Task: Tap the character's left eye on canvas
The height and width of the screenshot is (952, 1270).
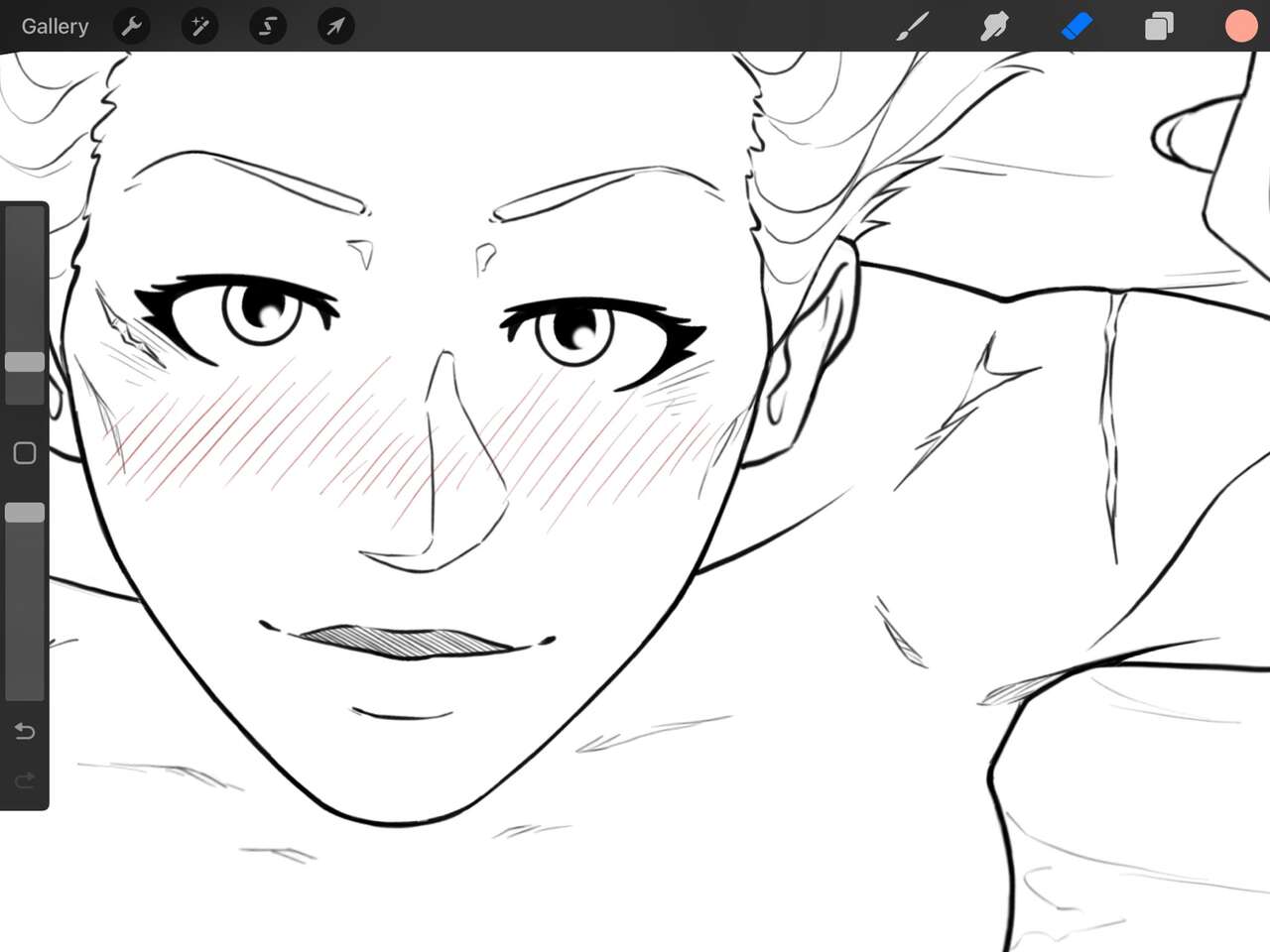Action: (x=261, y=310)
